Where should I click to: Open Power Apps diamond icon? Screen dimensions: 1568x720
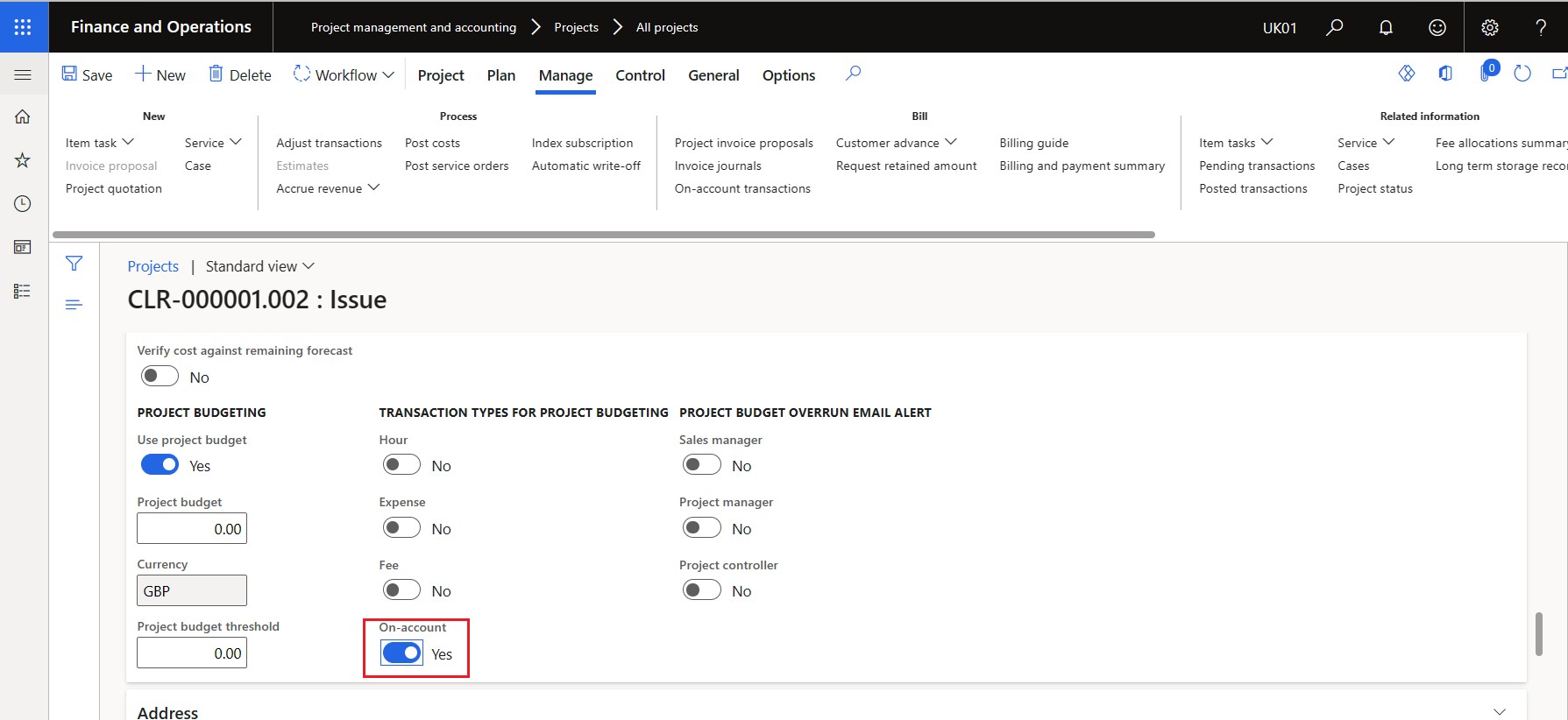point(1407,74)
